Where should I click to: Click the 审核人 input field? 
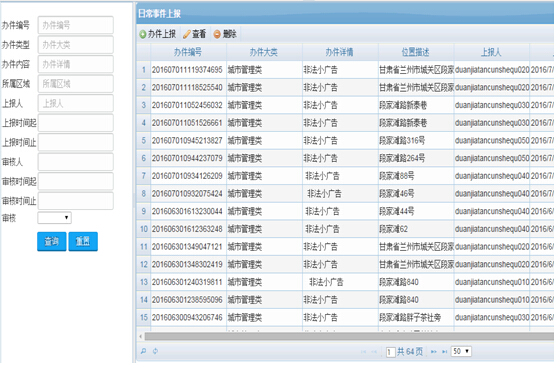tap(76, 162)
